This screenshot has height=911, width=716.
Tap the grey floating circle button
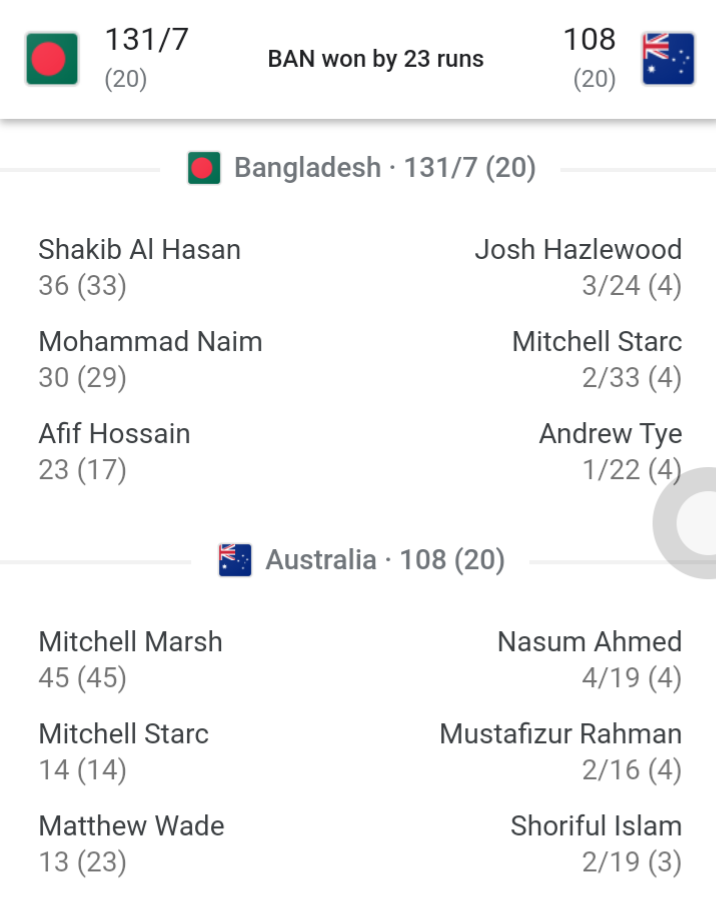[x=685, y=522]
